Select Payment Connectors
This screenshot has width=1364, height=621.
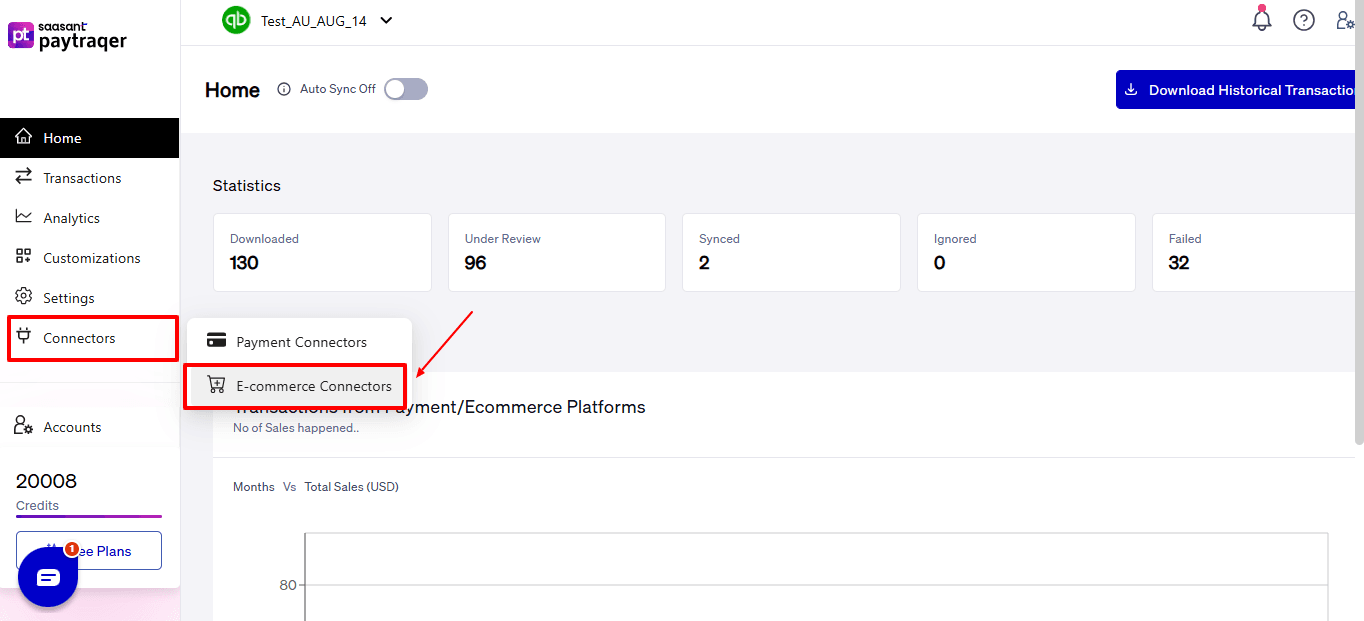pos(302,341)
